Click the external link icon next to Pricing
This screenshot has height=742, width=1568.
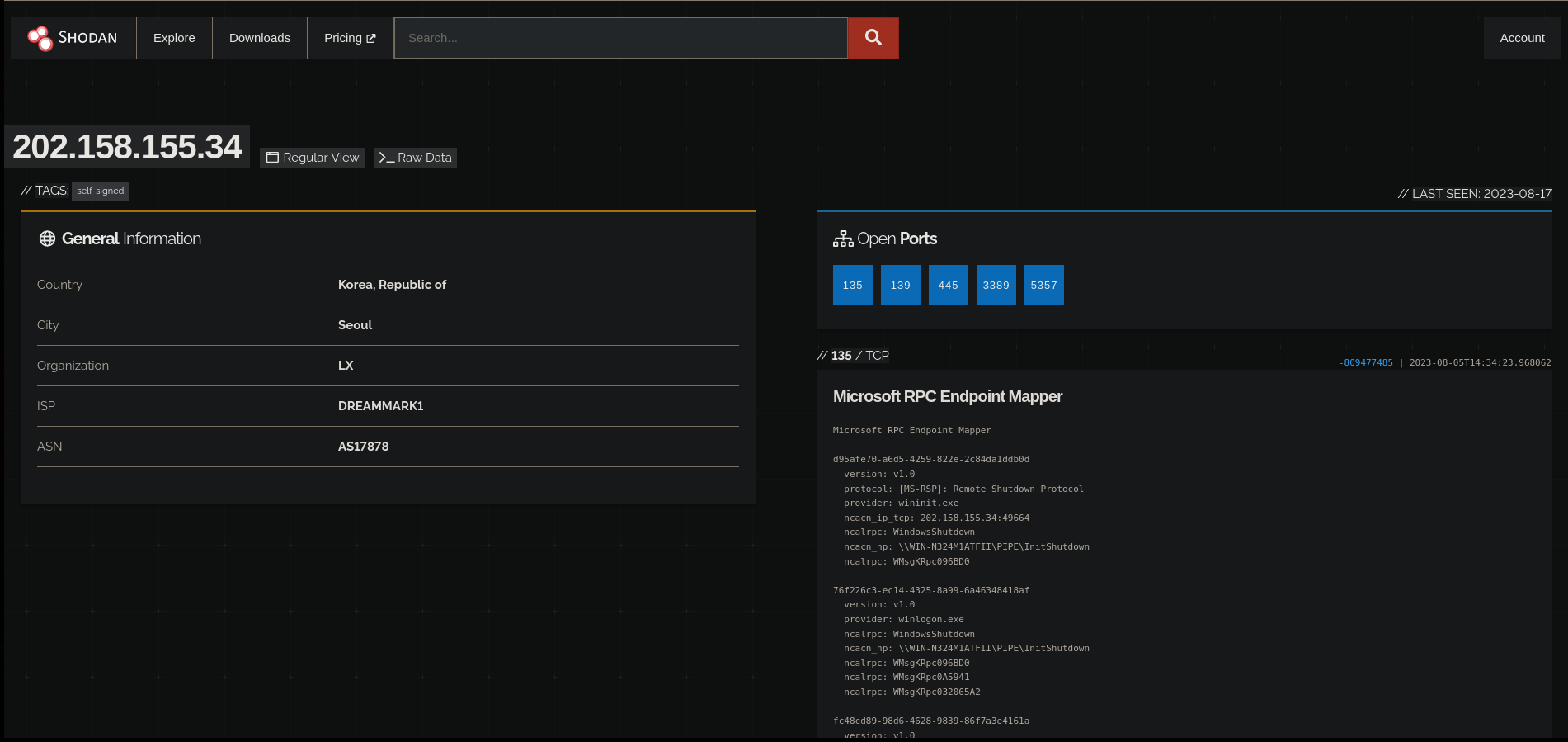click(x=371, y=39)
